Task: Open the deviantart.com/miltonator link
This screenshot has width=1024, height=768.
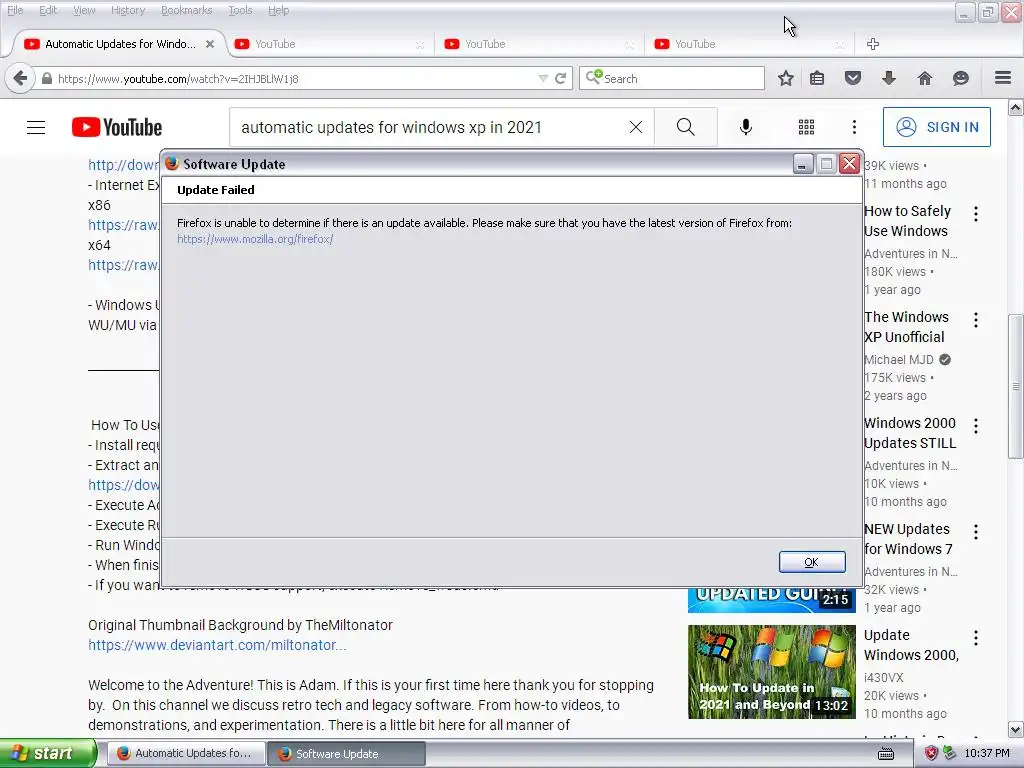Action: [x=217, y=645]
